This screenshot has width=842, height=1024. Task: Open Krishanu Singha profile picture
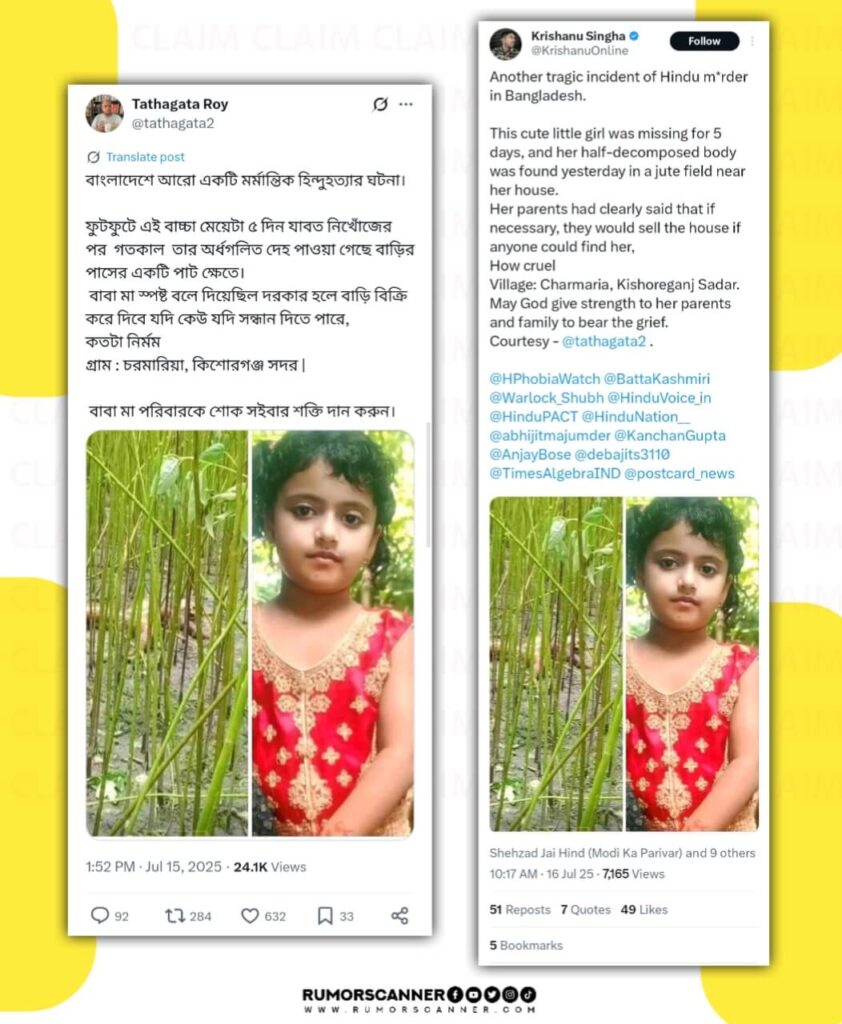pos(506,44)
